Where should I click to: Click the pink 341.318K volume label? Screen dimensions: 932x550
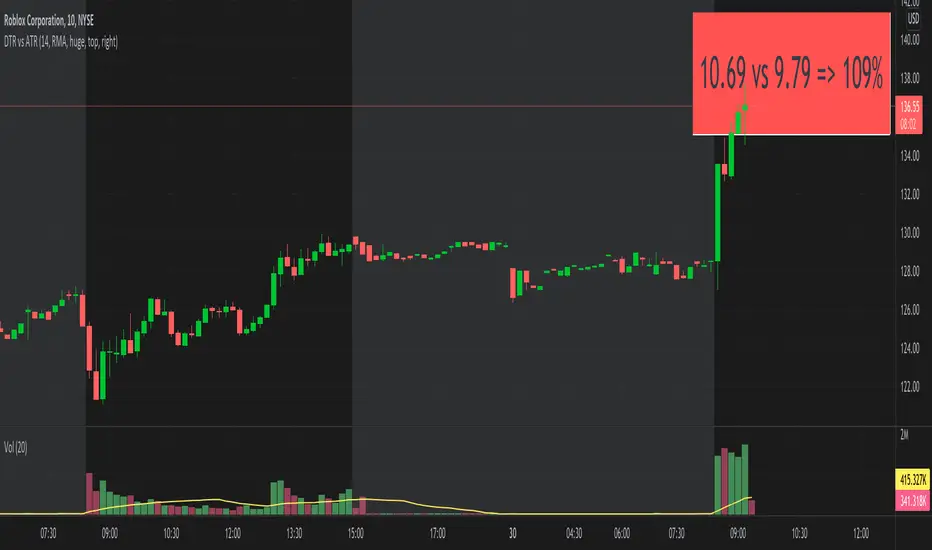(x=912, y=501)
